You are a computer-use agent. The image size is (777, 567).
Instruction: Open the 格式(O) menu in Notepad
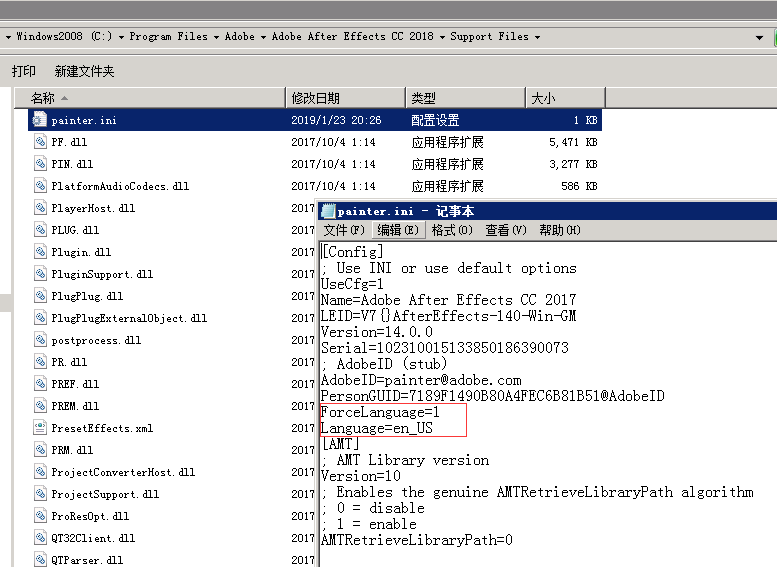click(x=452, y=230)
